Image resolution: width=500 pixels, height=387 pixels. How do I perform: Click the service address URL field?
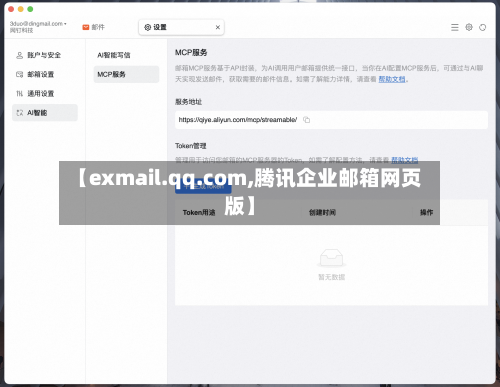331,120
